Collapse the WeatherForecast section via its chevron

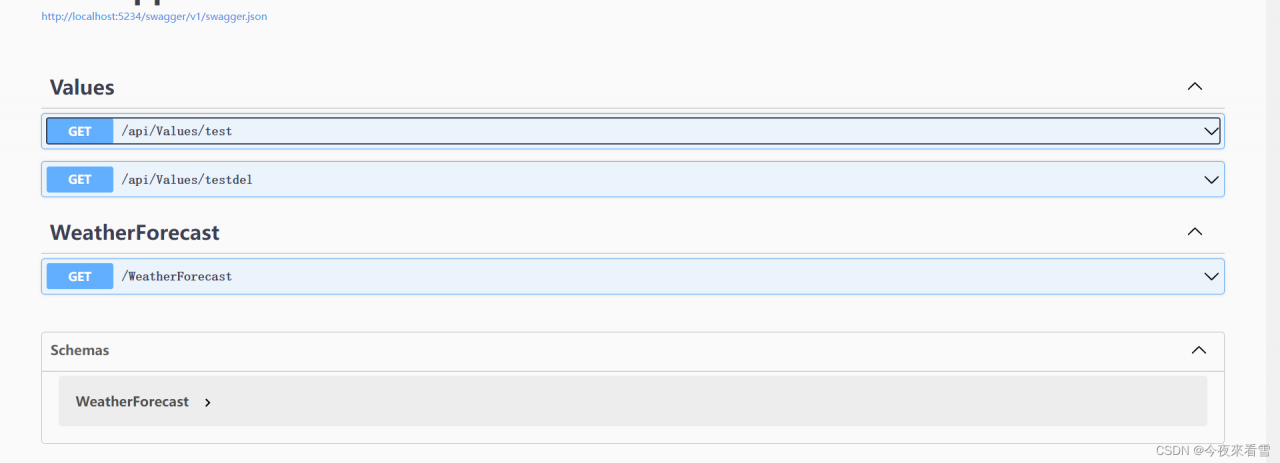(x=1194, y=232)
